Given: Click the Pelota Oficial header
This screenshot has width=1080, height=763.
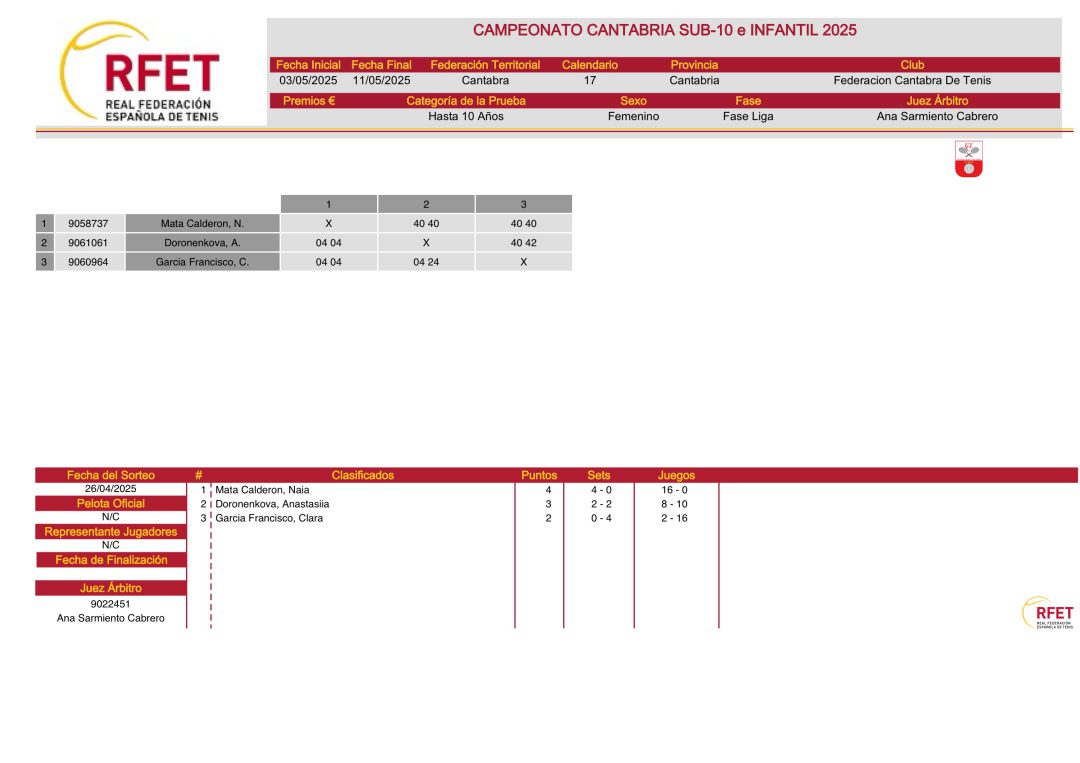Looking at the screenshot, I should tap(110, 503).
